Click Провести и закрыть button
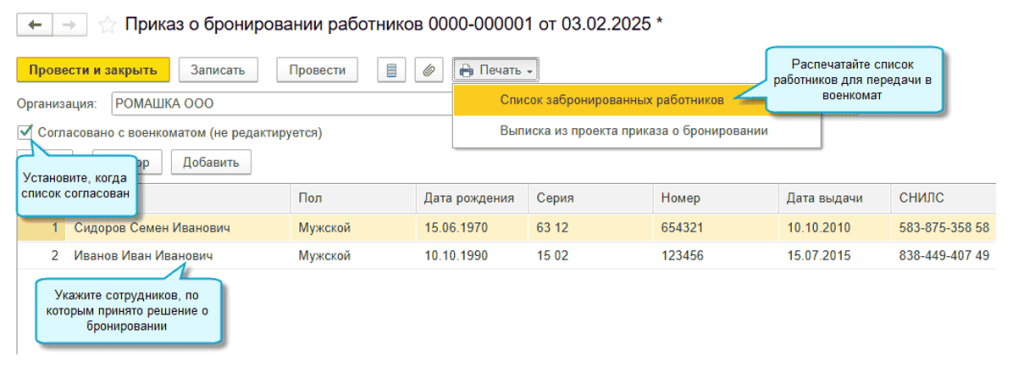The height and width of the screenshot is (373, 1024). click(93, 70)
